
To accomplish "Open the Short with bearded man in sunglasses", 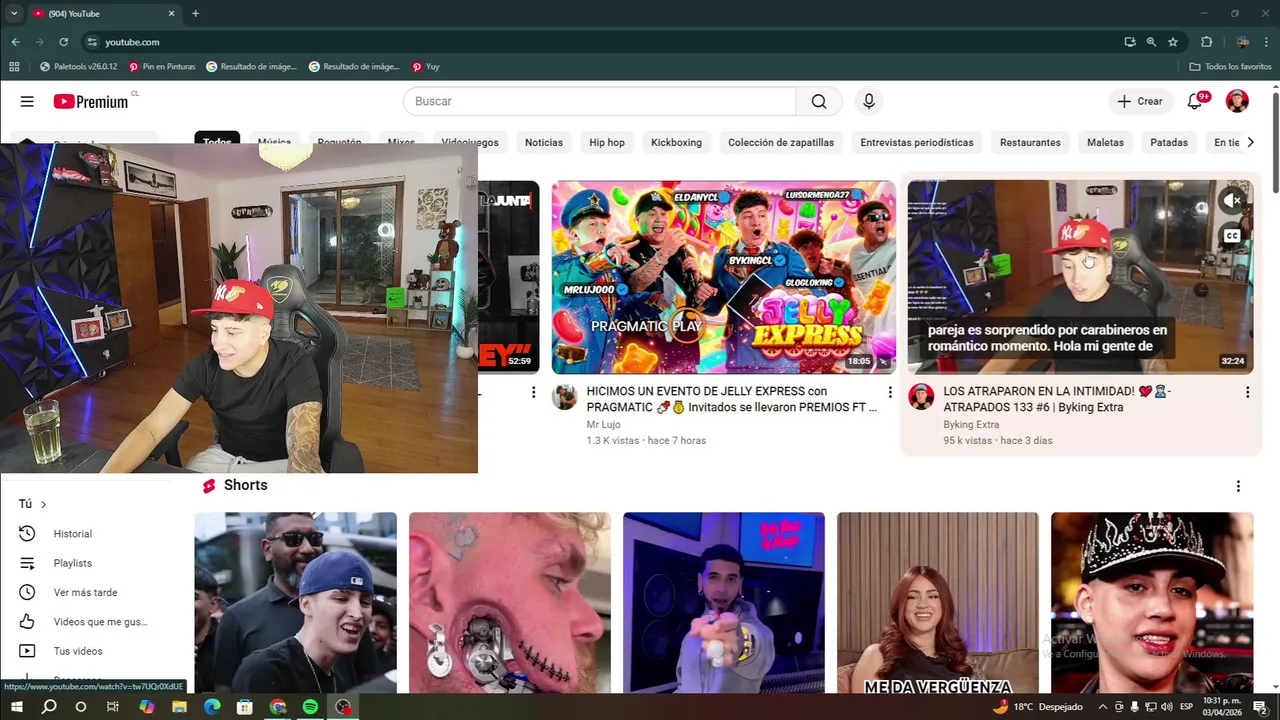I will point(295,603).
